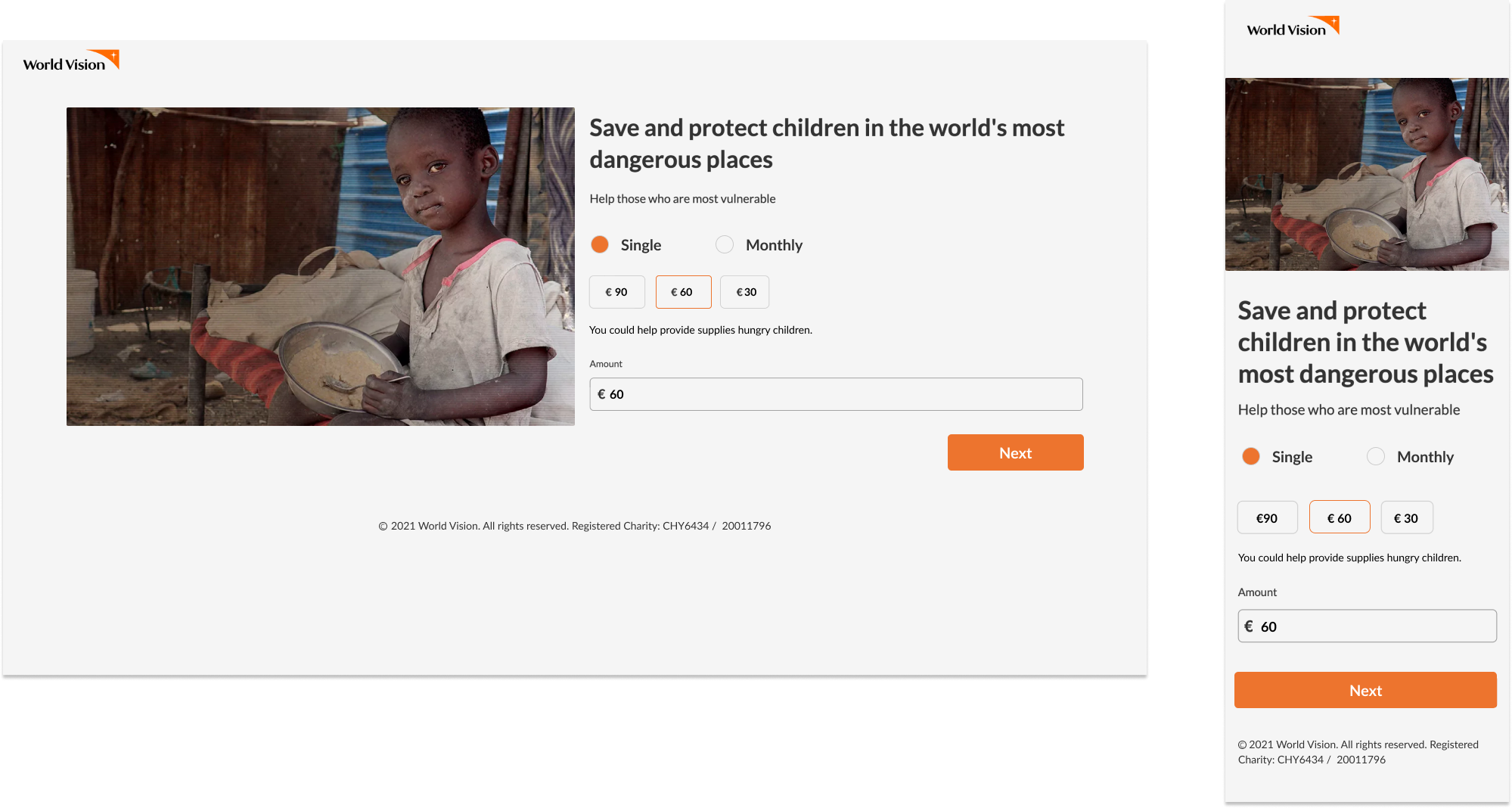Click the Amount input field in desktop view
Viewport: 1512px width, 808px height.
pyautogui.click(x=836, y=394)
